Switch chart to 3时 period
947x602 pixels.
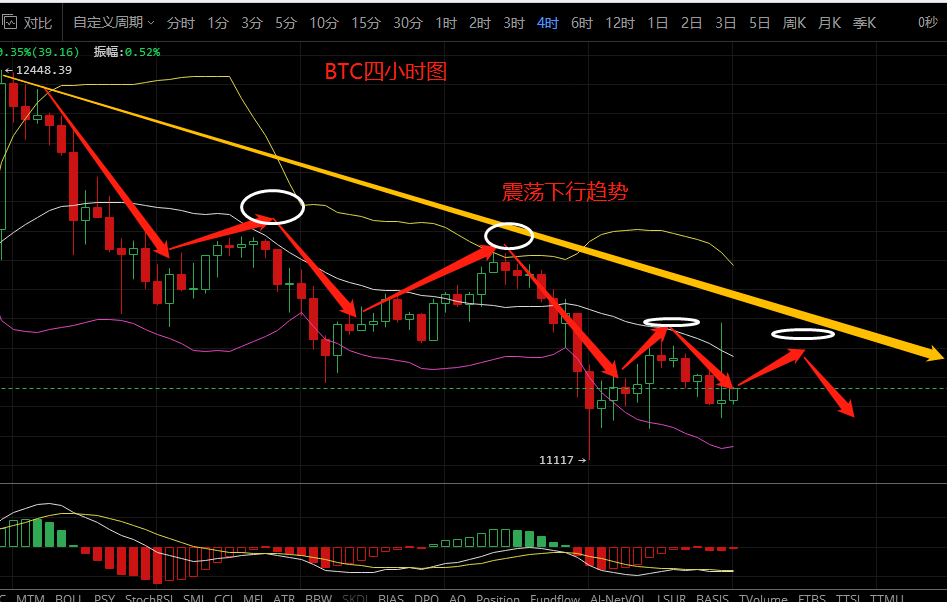(x=513, y=23)
